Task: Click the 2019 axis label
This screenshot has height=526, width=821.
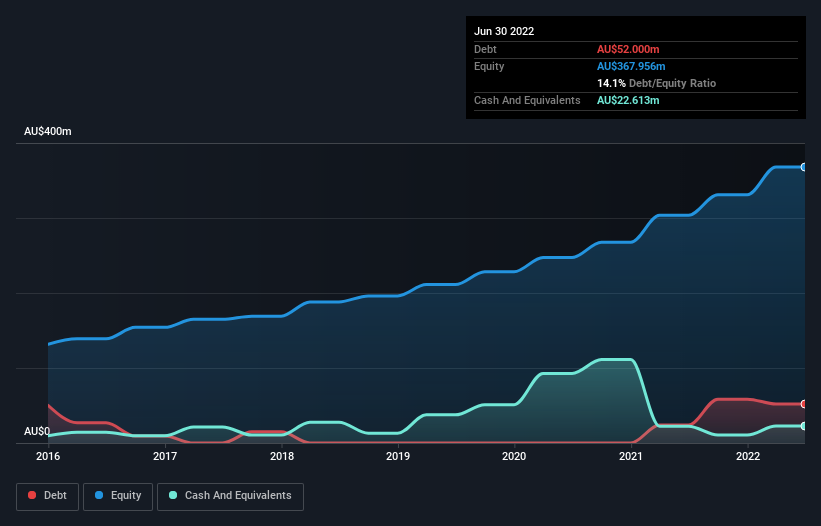Action: coord(398,456)
